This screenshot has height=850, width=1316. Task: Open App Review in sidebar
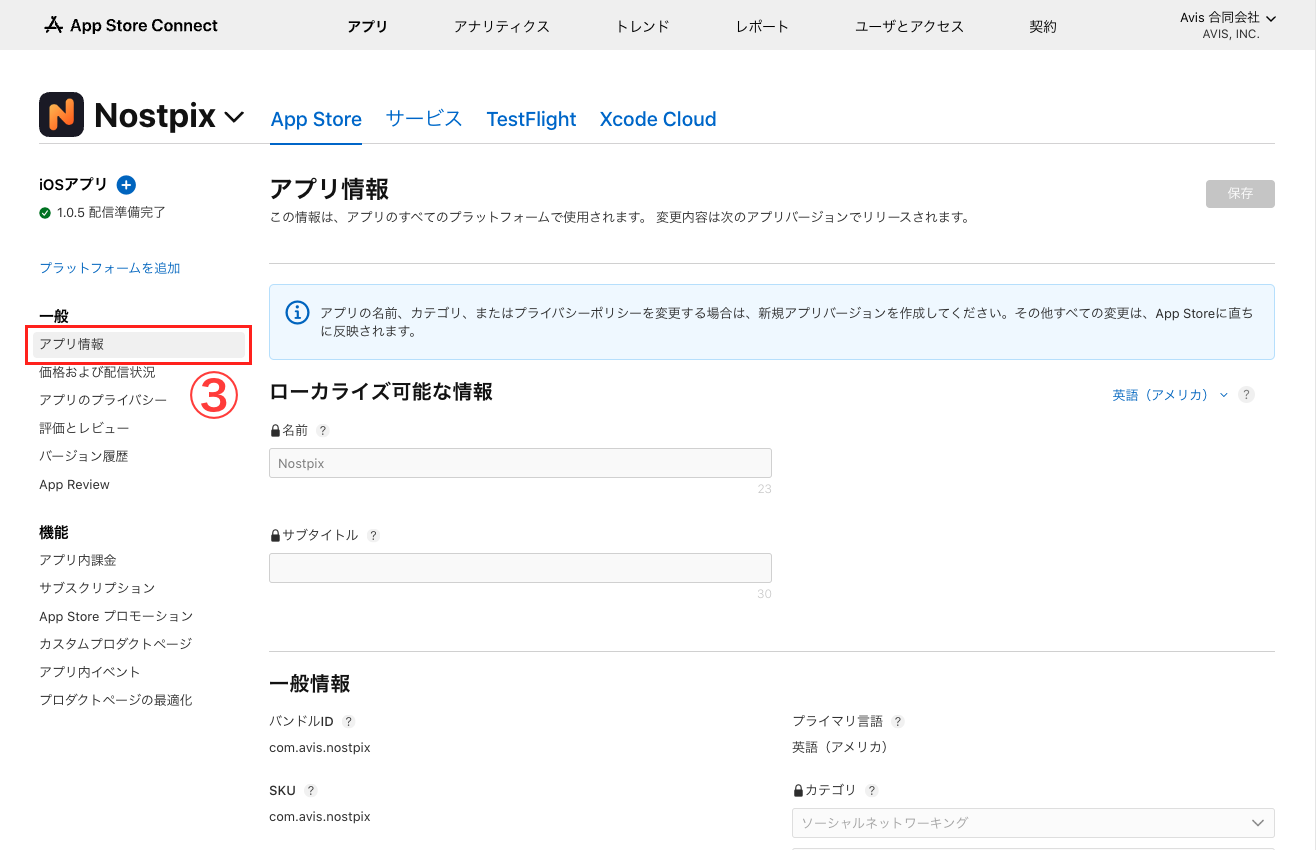[75, 485]
